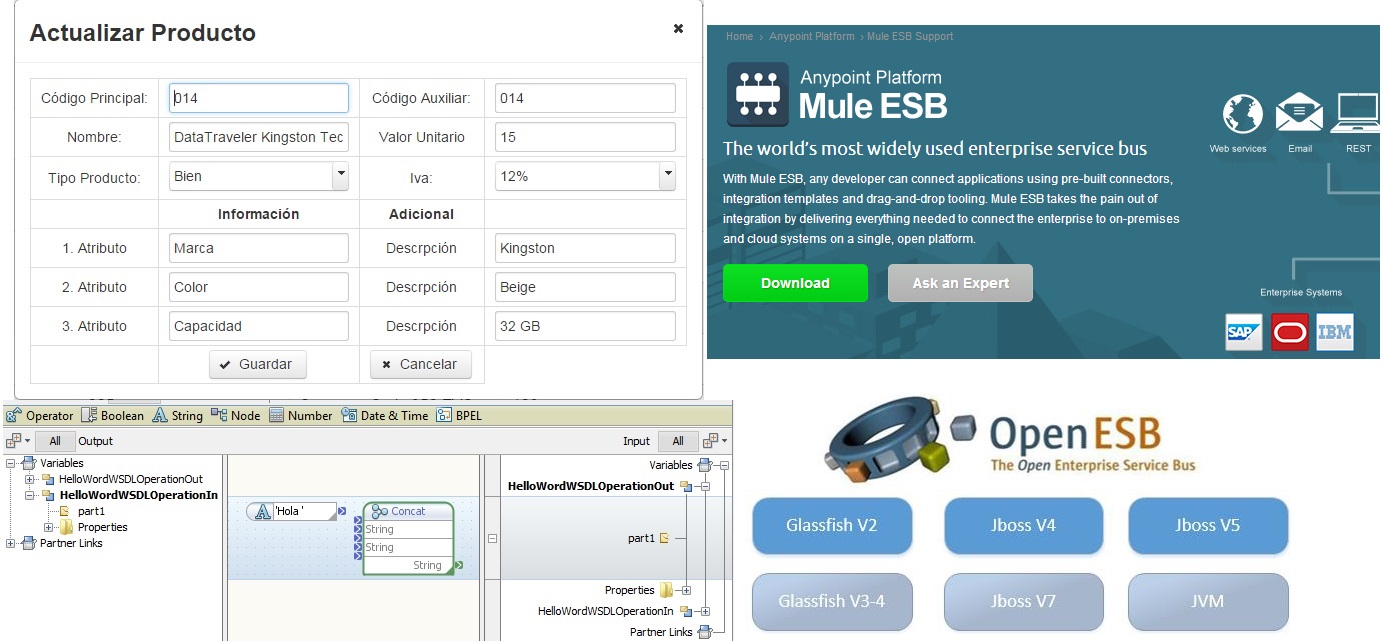The height and width of the screenshot is (642, 1387).
Task: Expand Properties folder in the Output tree
Action: pyautogui.click(x=49, y=527)
